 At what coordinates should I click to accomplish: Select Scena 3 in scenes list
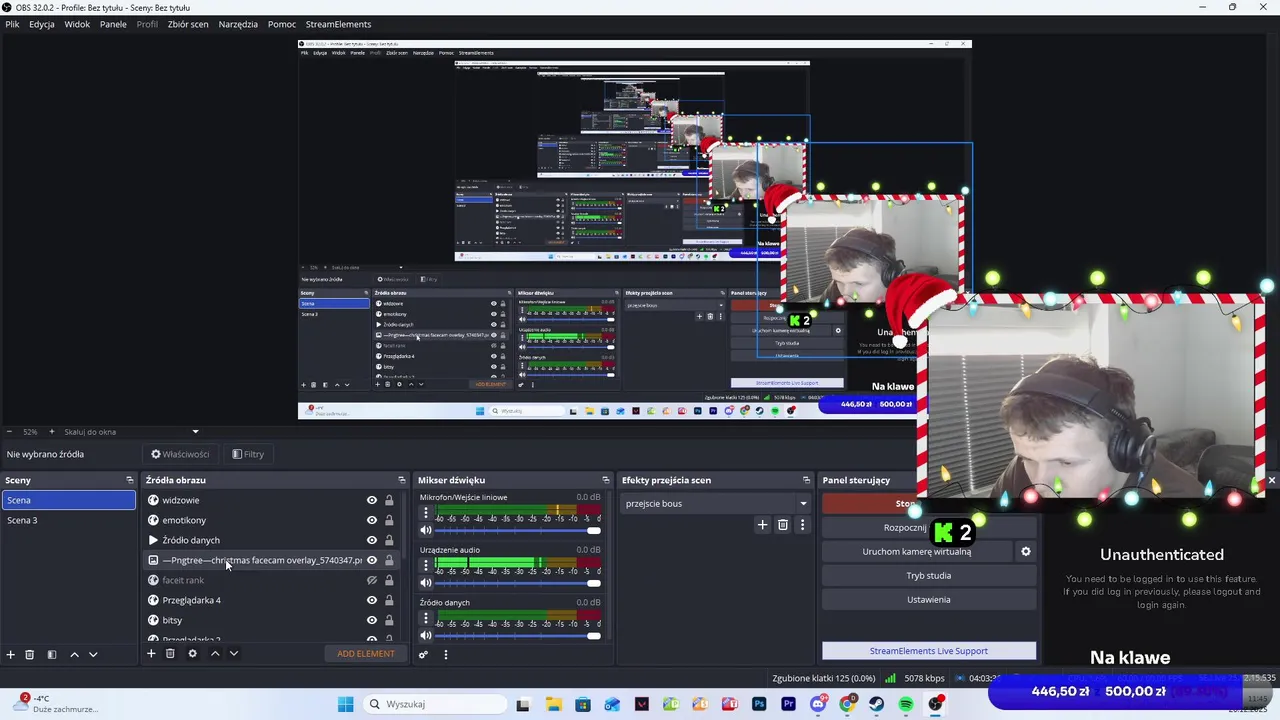coord(68,520)
